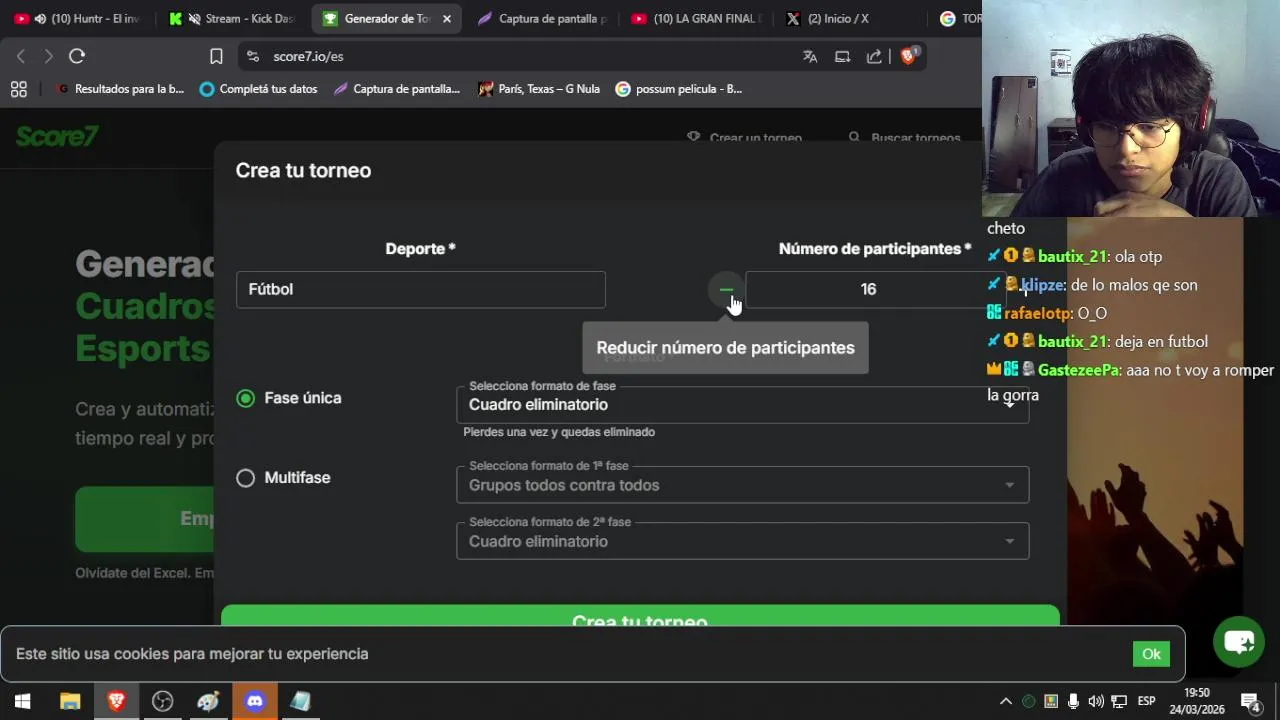Open Discord from the taskbar

(254, 701)
